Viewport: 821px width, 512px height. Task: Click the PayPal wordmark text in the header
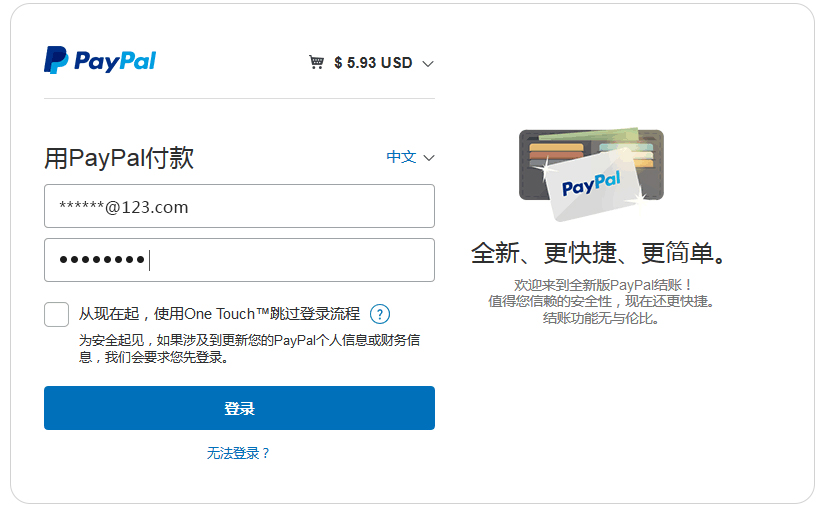[115, 61]
